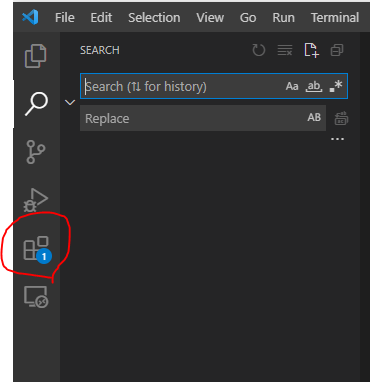Open the Run menu
The image size is (370, 382).
click(x=283, y=17)
